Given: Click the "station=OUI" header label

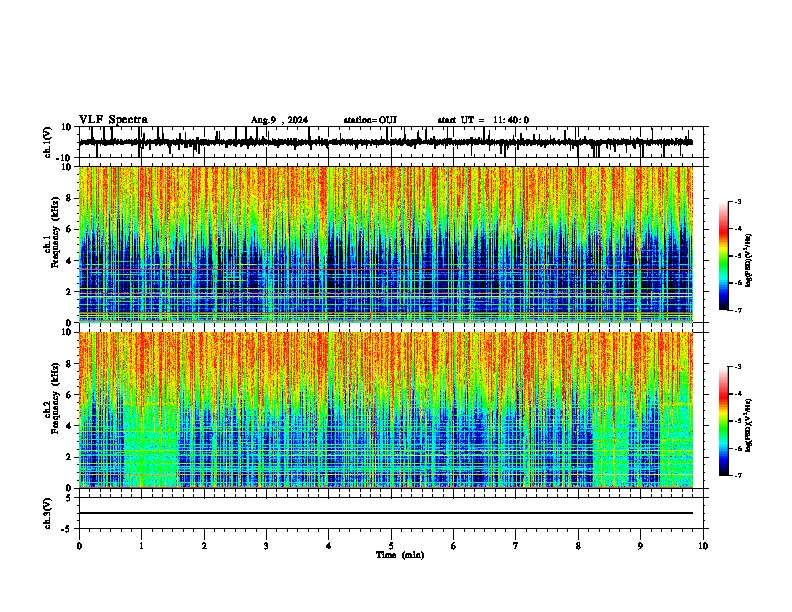Looking at the screenshot, I should [370, 120].
